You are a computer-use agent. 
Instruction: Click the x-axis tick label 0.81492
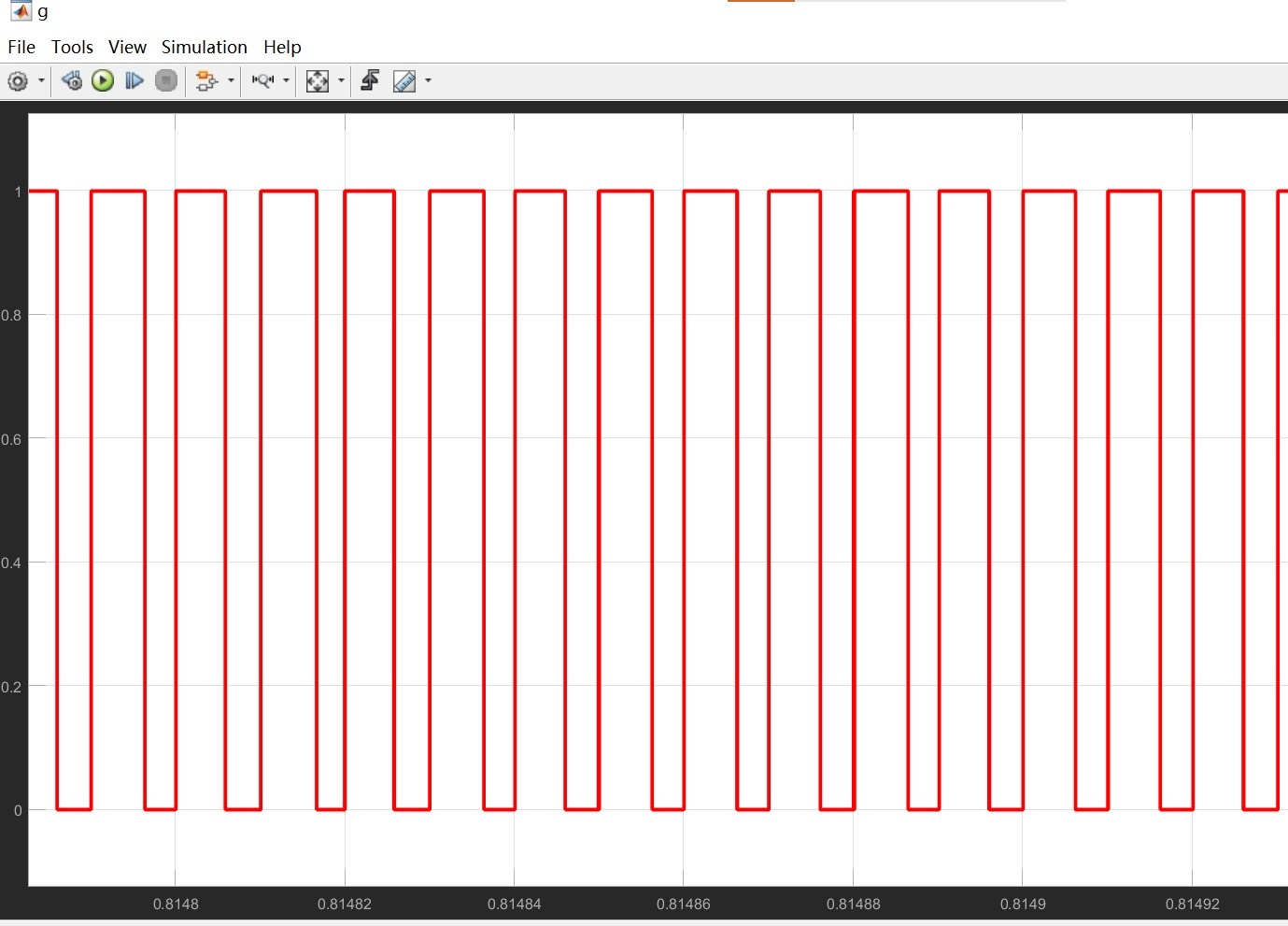pos(1193,905)
